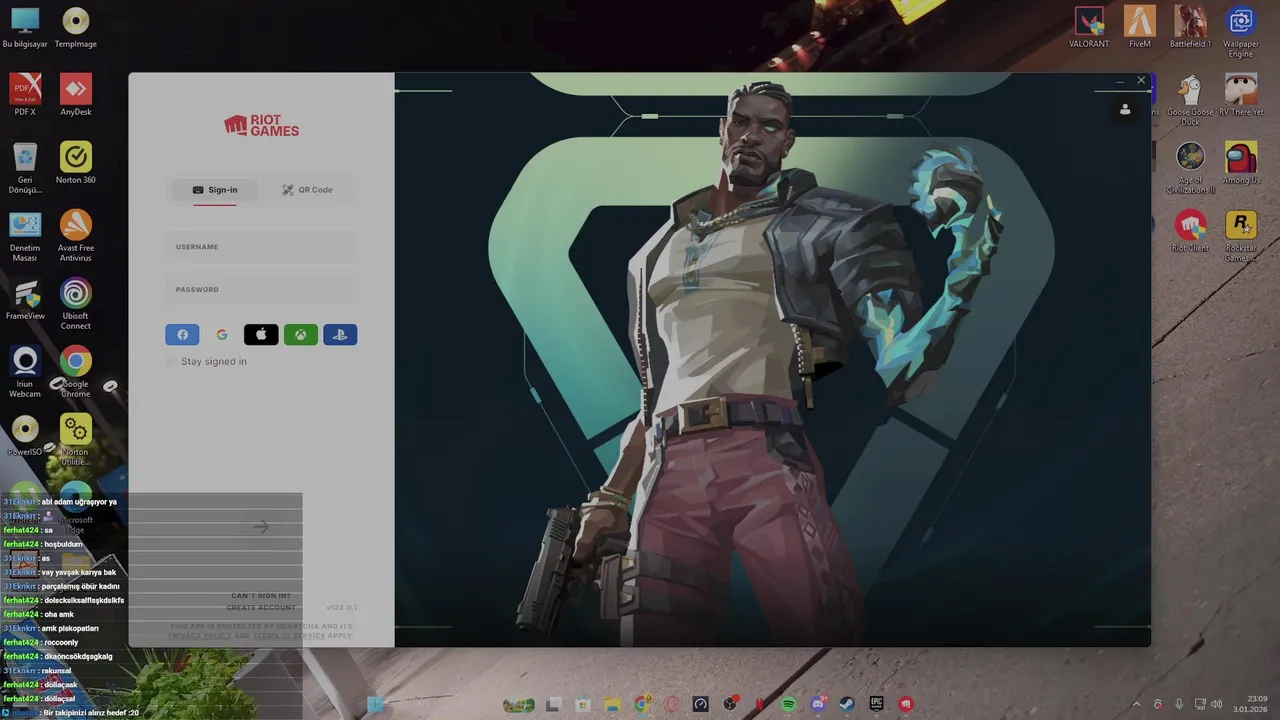1280x720 pixels.
Task: Click the arrow sign-in submit button
Action: (x=261, y=526)
